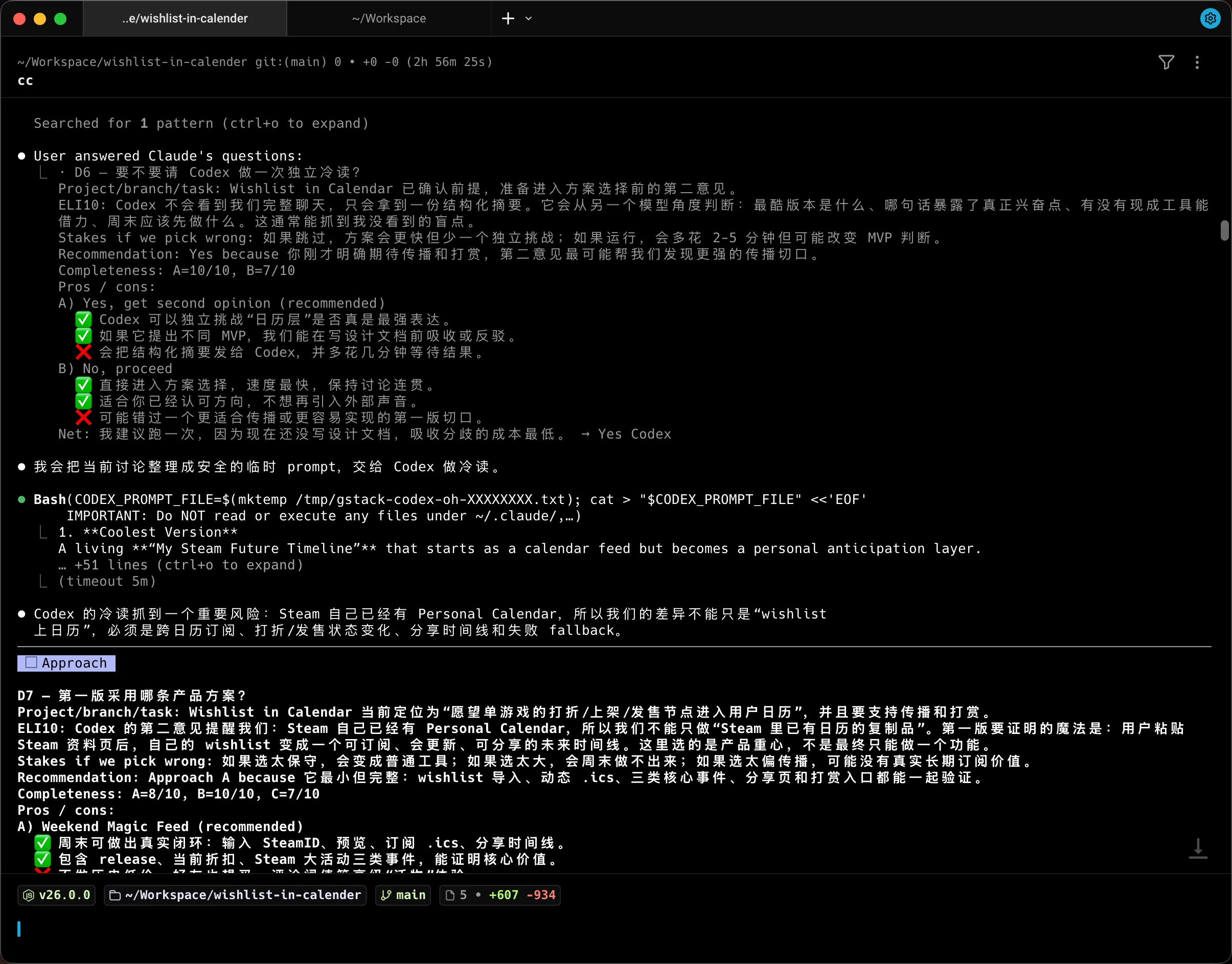Click the 5 changed files badge
The width and height of the screenshot is (1232, 964).
pos(500,895)
